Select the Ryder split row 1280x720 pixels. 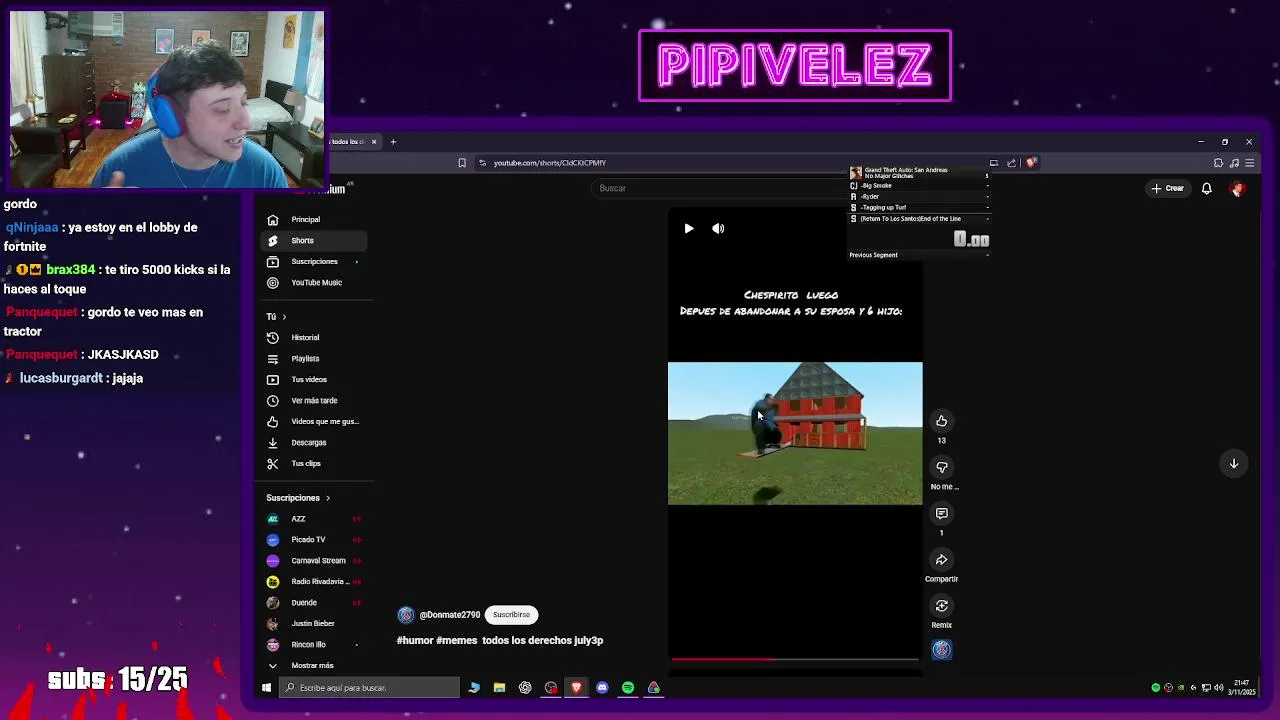point(919,197)
